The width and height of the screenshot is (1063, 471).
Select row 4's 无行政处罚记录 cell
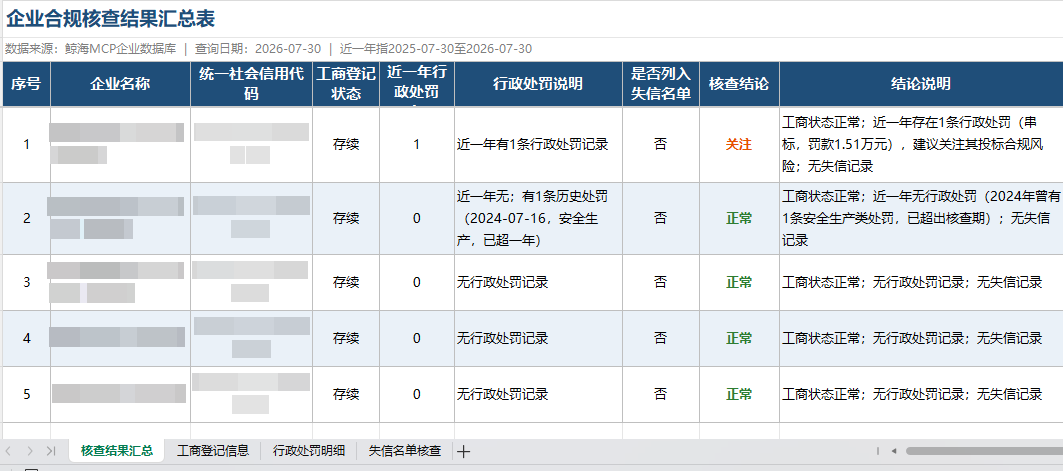[x=538, y=338]
